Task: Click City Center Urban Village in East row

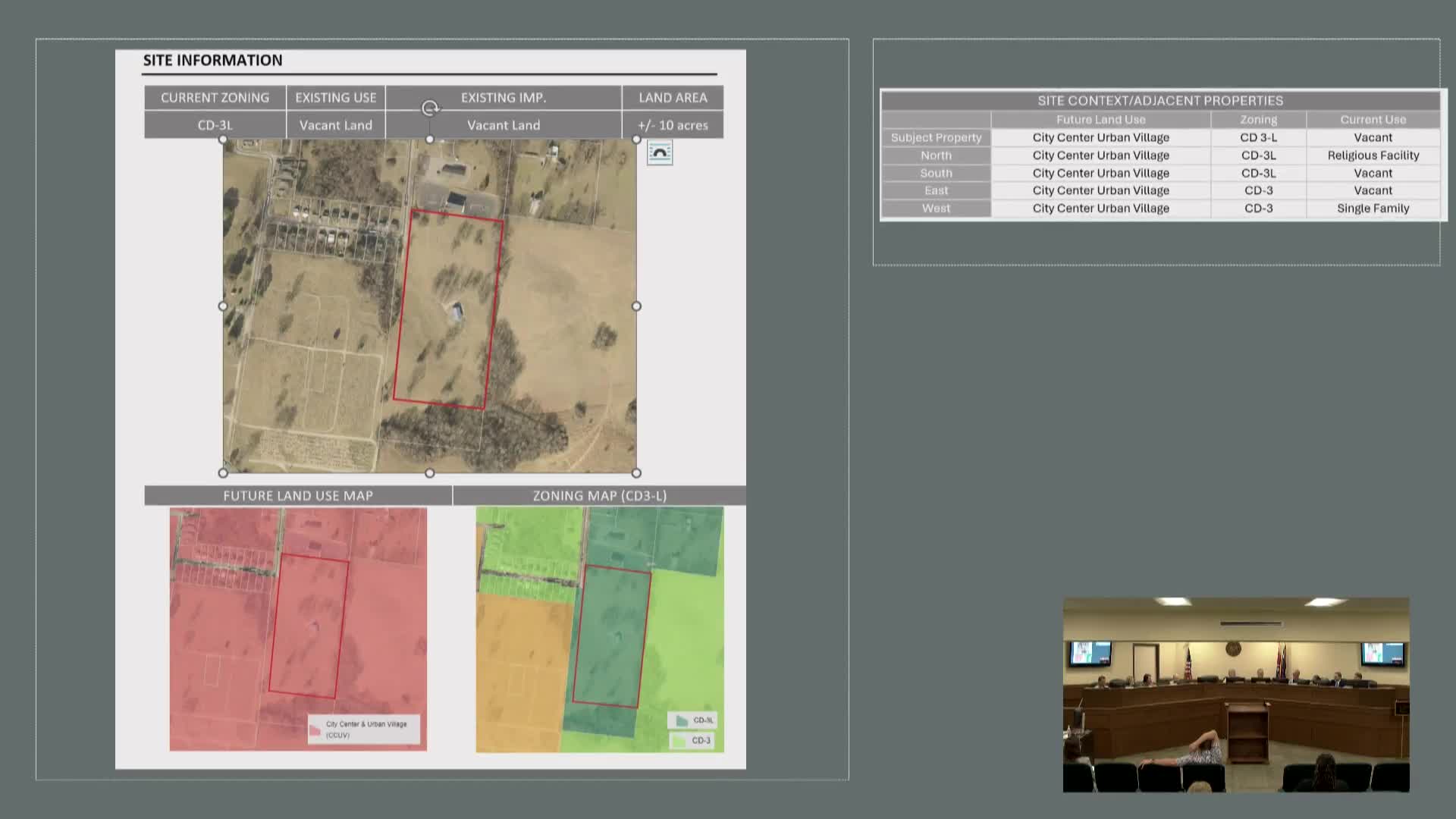Action: pyautogui.click(x=1101, y=190)
